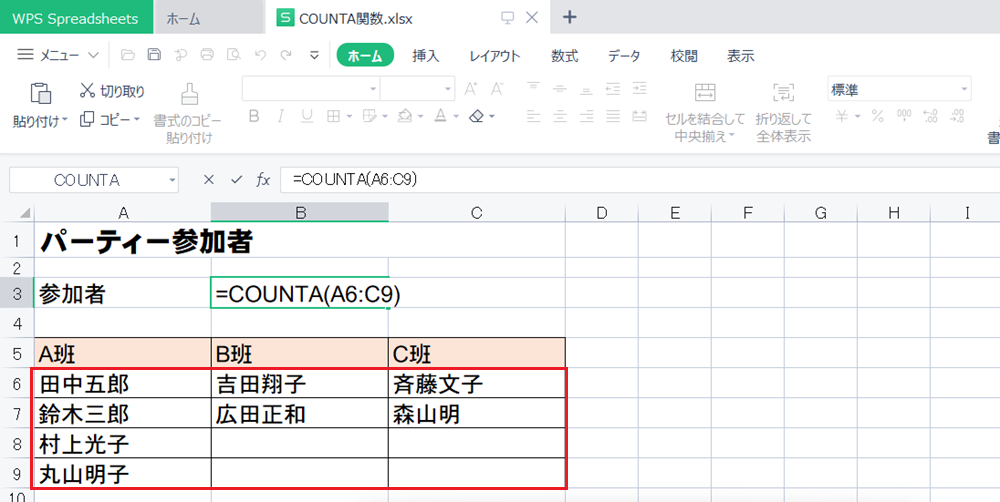Click the Undo arrow icon
The height and width of the screenshot is (502, 1000).
coord(260,55)
